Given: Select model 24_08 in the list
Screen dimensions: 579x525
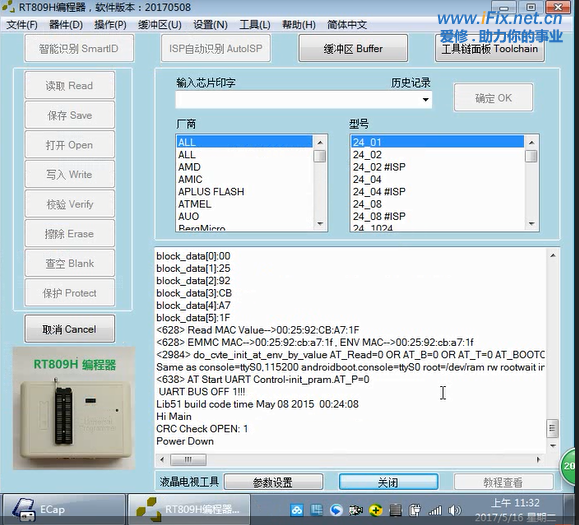Looking at the screenshot, I should 437,204.
